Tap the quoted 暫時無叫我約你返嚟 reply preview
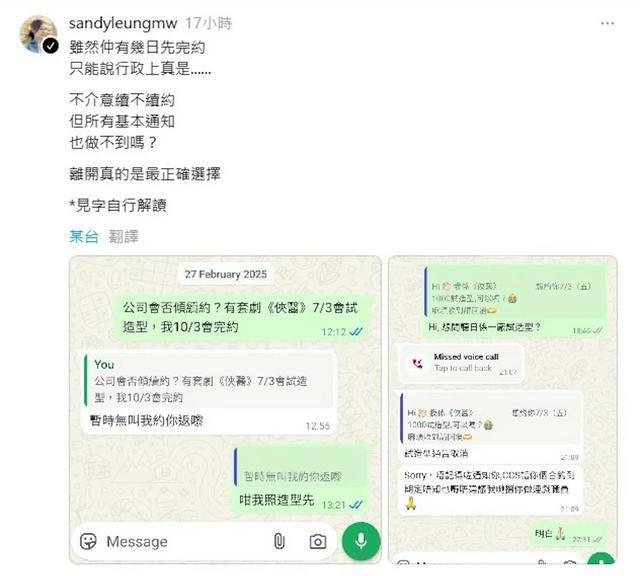This screenshot has width=640, height=576. [x=300, y=467]
